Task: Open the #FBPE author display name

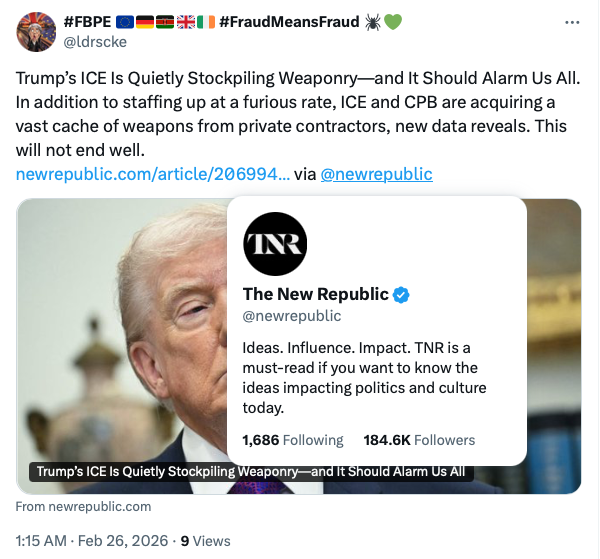Action: [83, 22]
